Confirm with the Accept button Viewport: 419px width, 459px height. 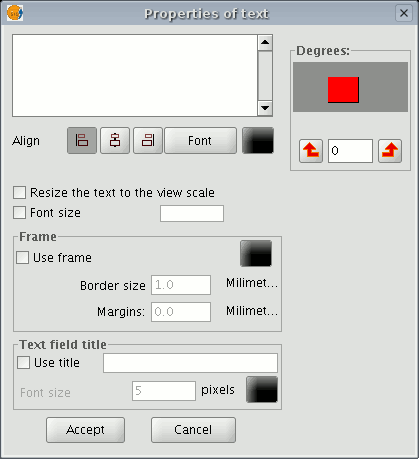point(85,430)
